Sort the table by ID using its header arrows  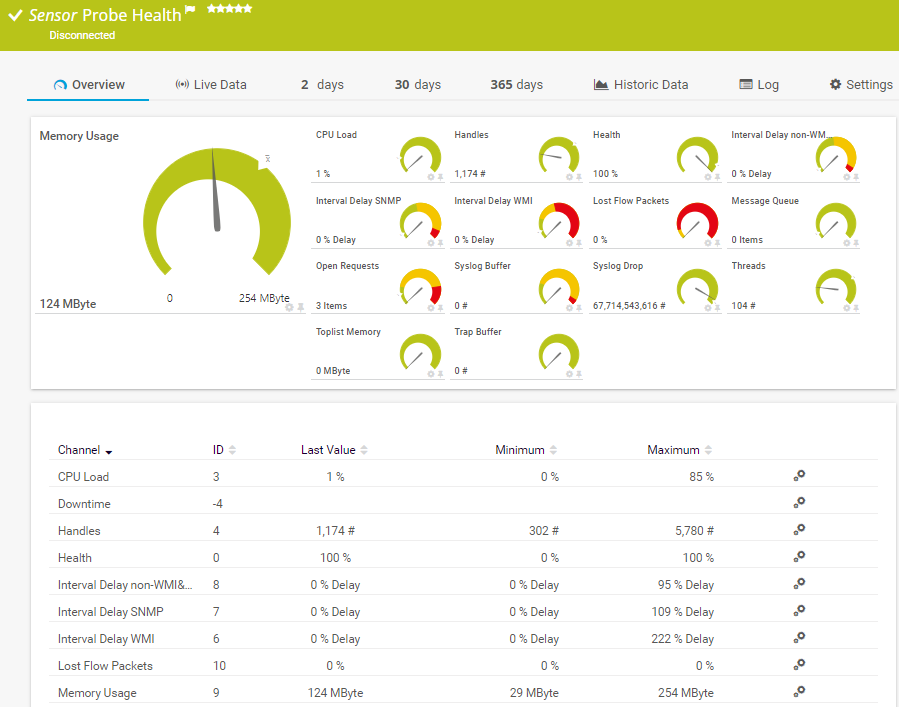(234, 450)
